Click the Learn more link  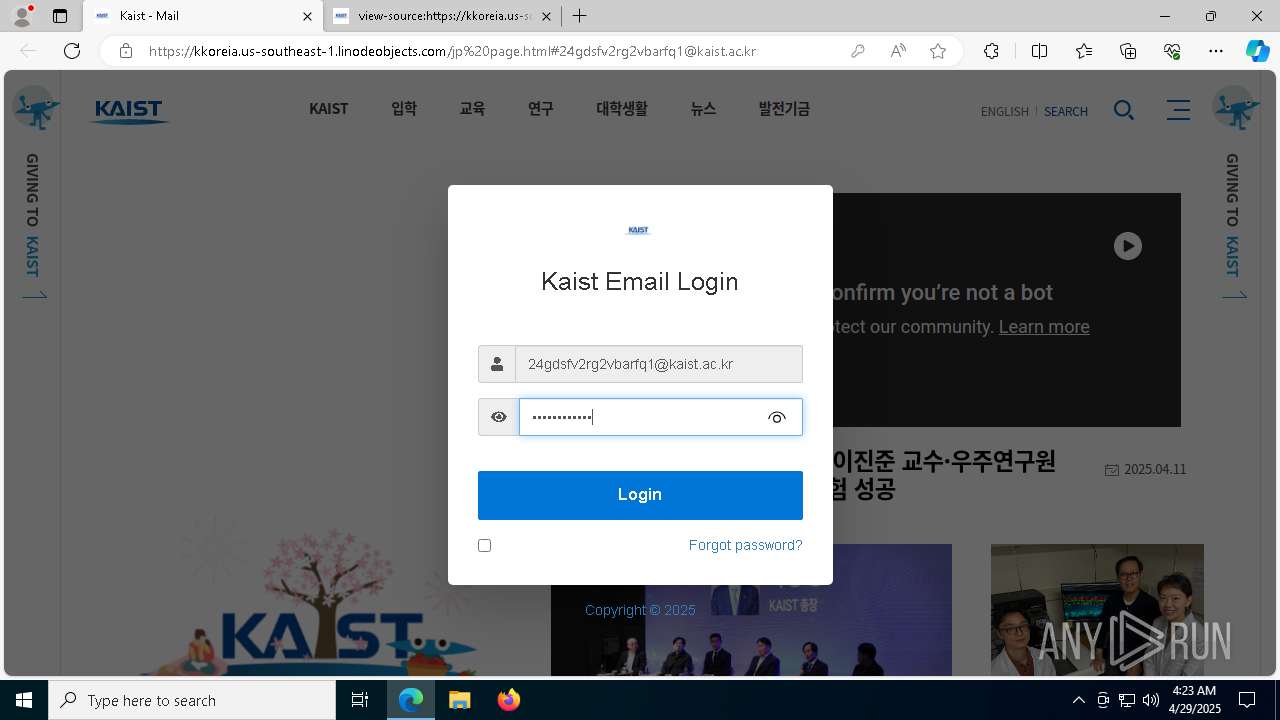pyautogui.click(x=1044, y=327)
